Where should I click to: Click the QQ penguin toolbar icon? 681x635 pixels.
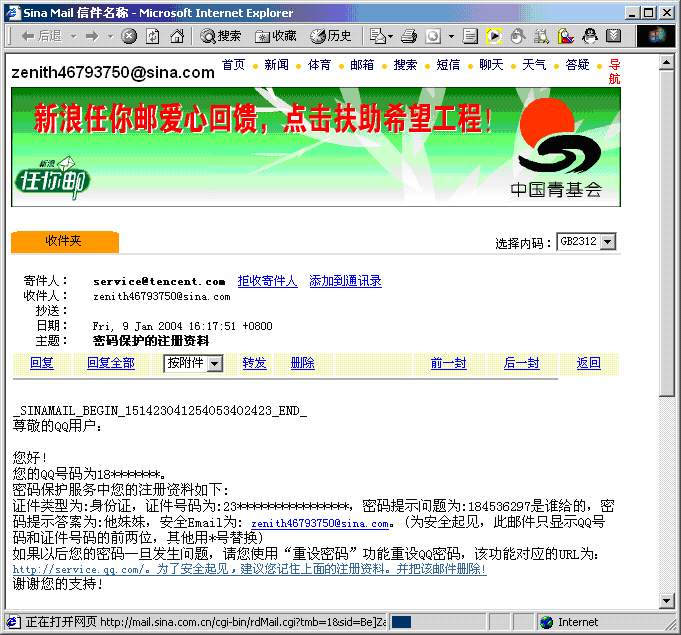(590, 36)
